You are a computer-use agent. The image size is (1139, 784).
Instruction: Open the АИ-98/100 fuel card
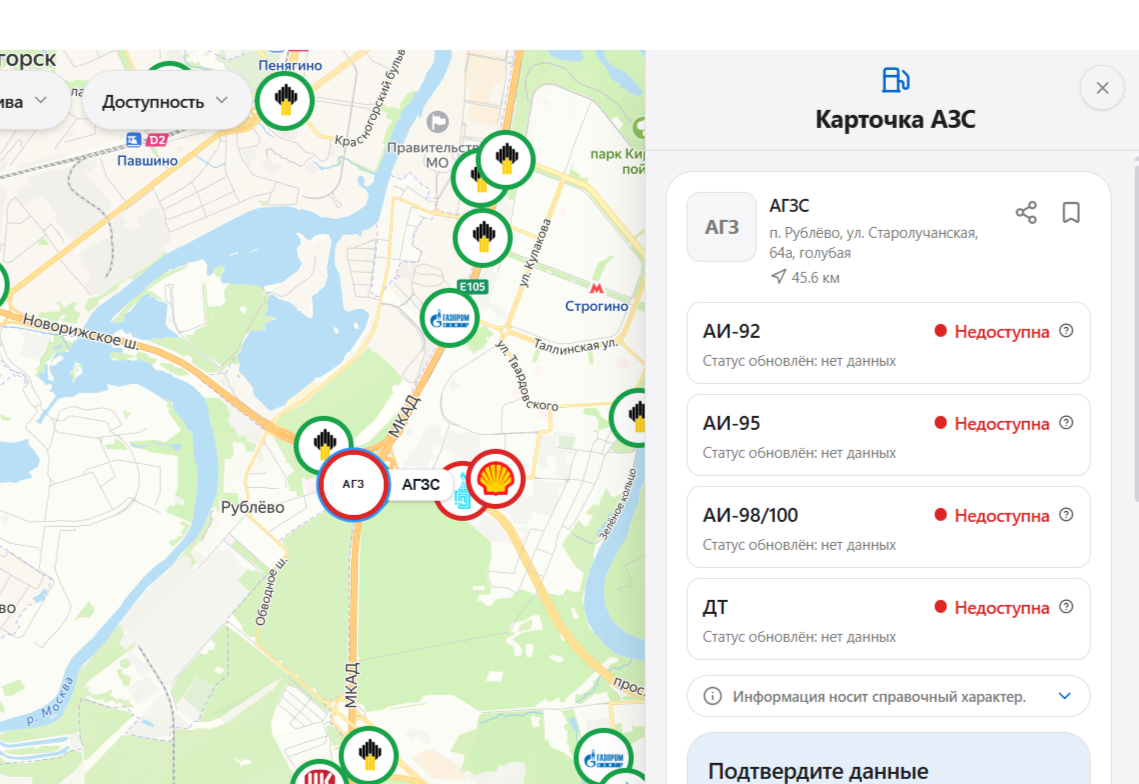click(x=888, y=527)
